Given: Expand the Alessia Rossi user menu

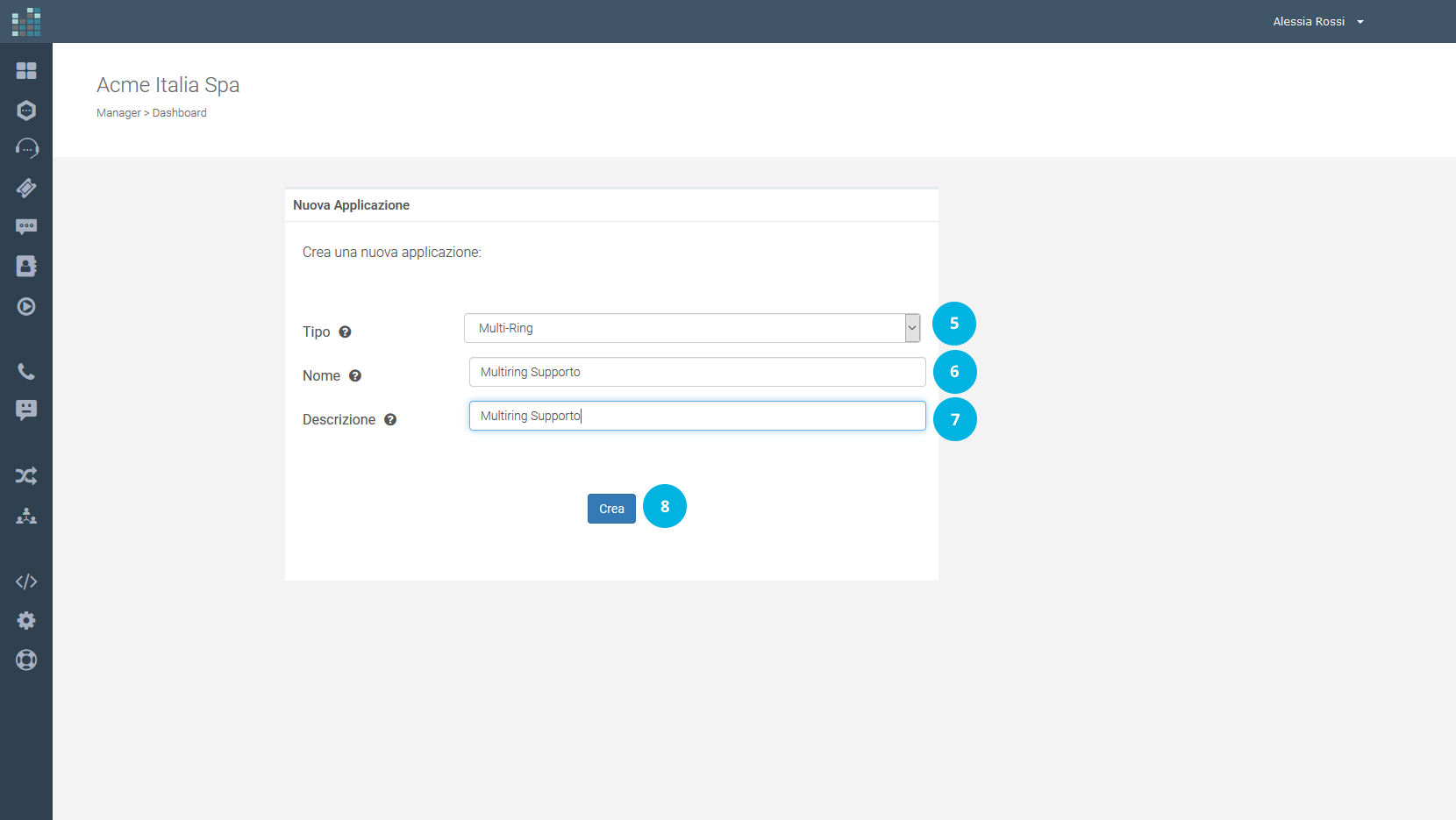Looking at the screenshot, I should (x=1318, y=22).
